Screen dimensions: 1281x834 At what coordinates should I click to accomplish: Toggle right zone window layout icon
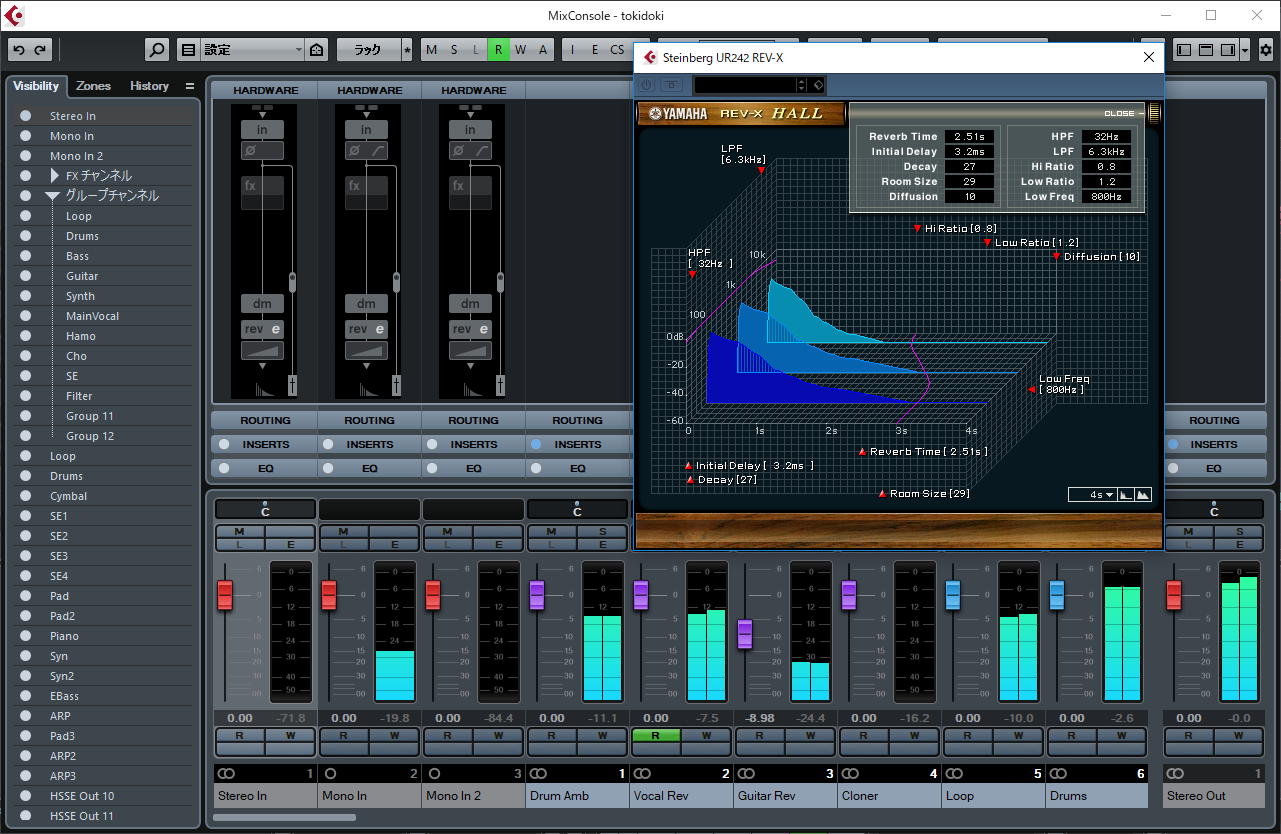[x=1227, y=50]
